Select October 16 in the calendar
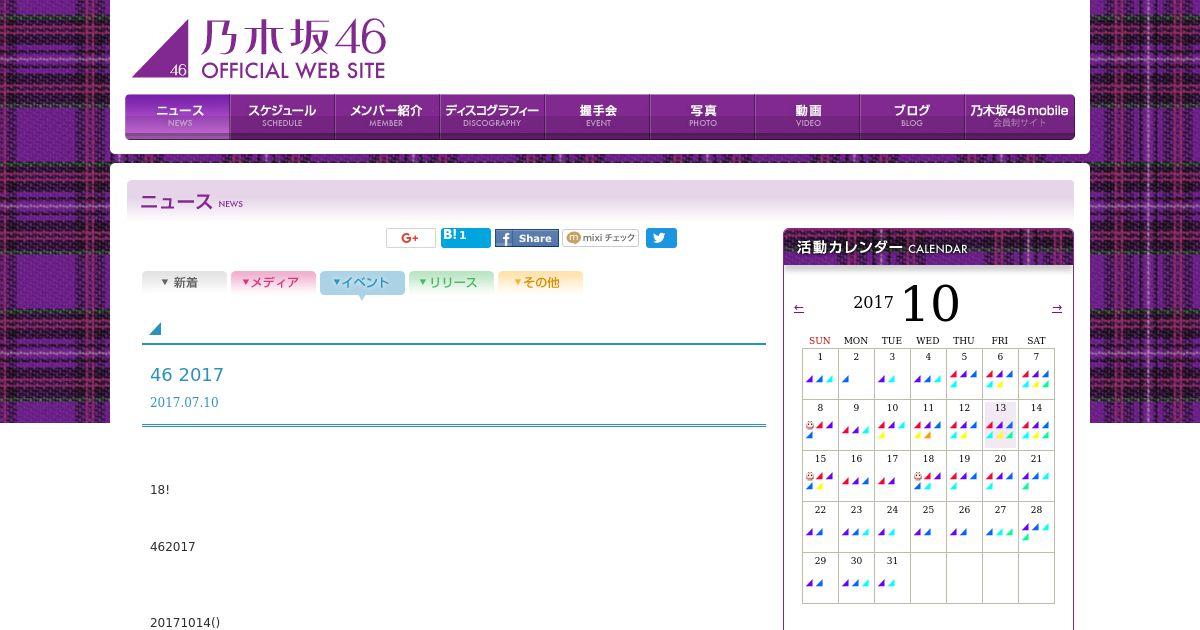This screenshot has width=1200, height=630. [x=856, y=475]
